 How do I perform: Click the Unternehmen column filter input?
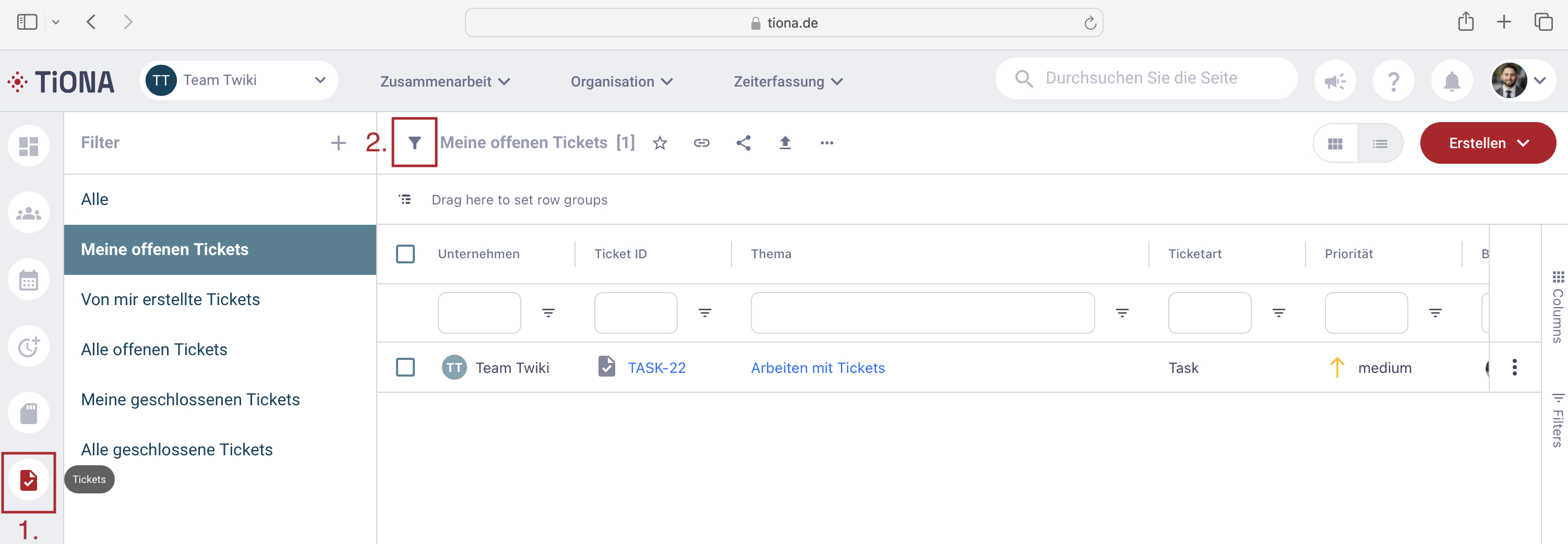coord(480,313)
